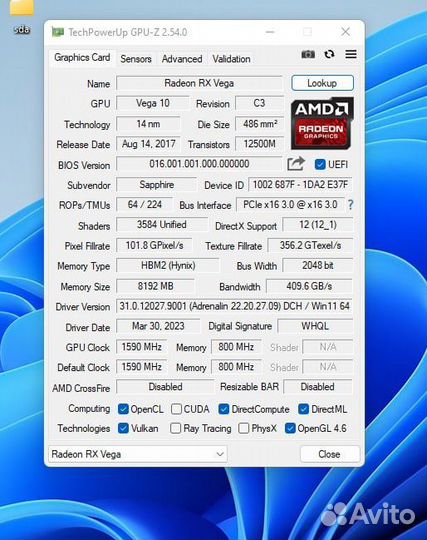This screenshot has height=540, width=427.
Task: Click the Driver Version field 31.0.12027.9001
Action: click(x=234, y=306)
